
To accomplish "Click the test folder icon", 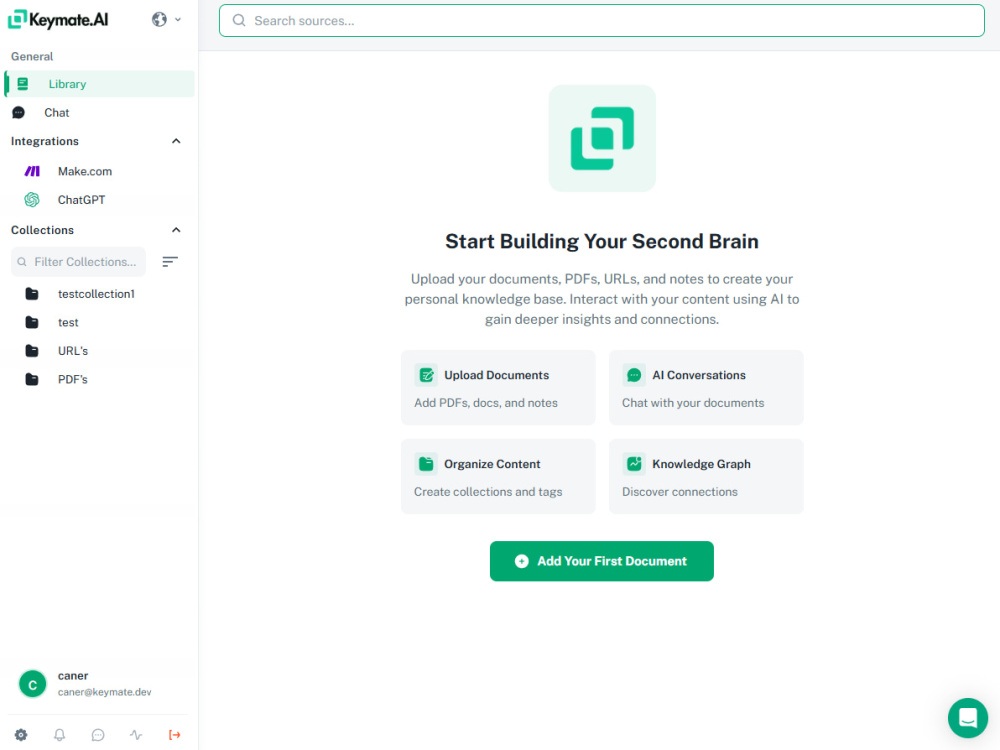I will (32, 323).
